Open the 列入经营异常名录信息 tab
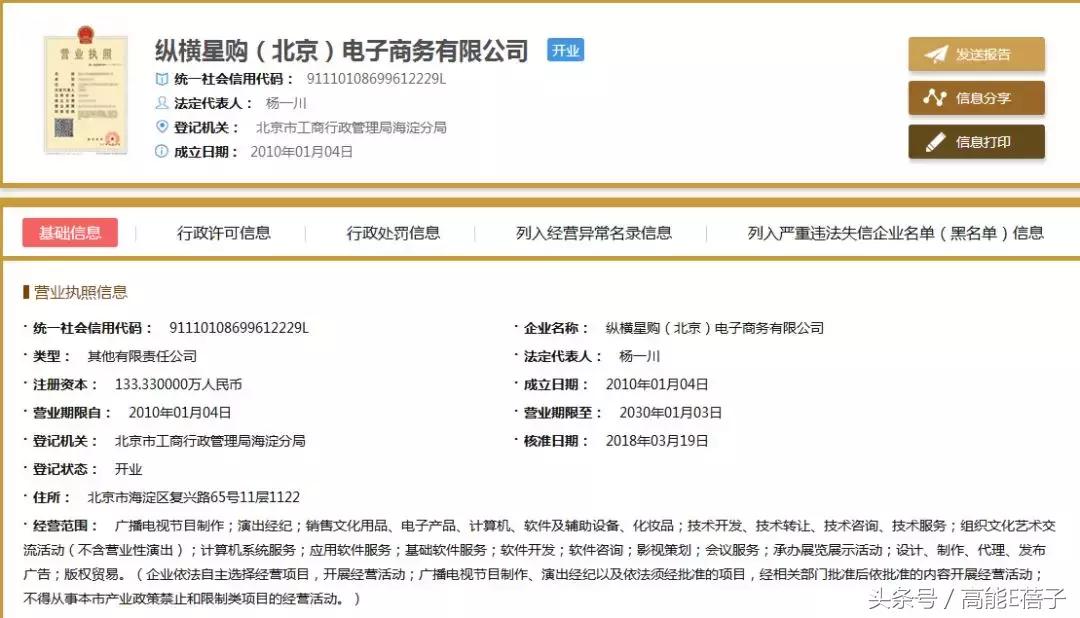Viewport: 1080px width, 618px height. pyautogui.click(x=595, y=232)
